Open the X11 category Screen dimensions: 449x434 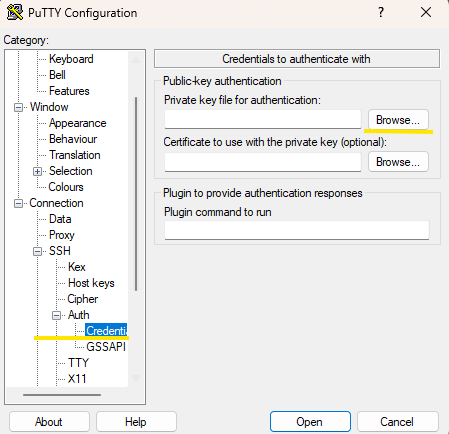tap(77, 379)
